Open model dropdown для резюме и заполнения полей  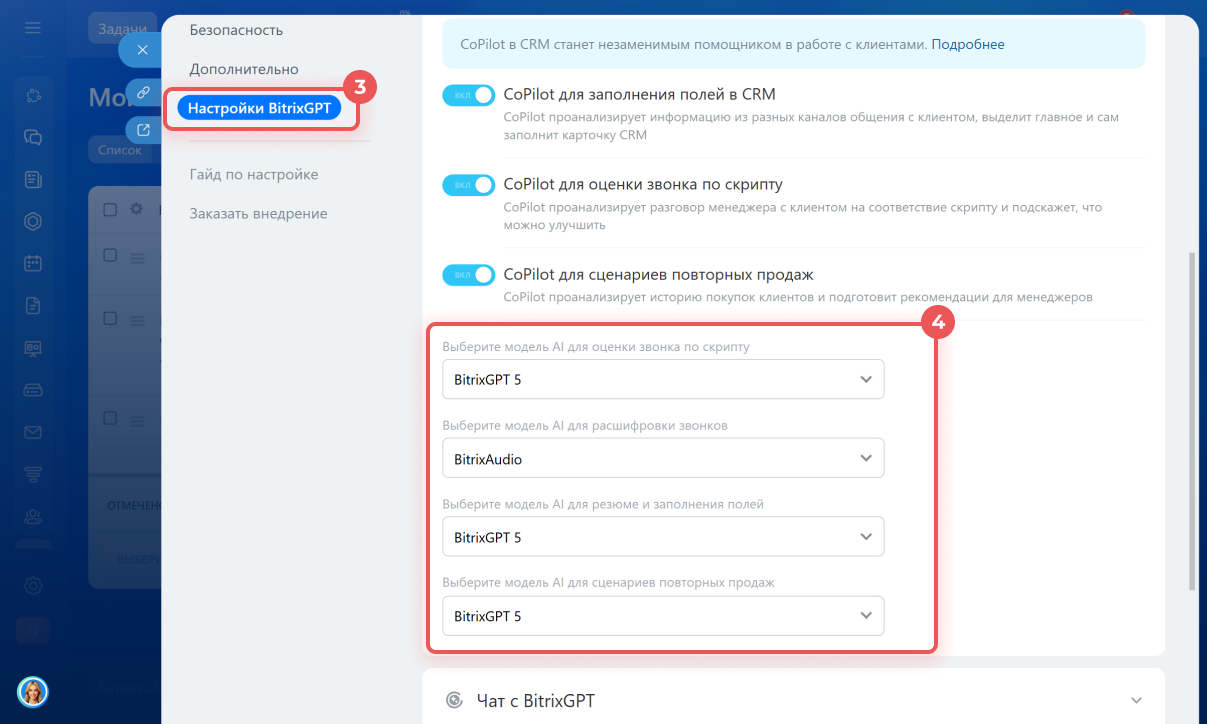point(663,537)
